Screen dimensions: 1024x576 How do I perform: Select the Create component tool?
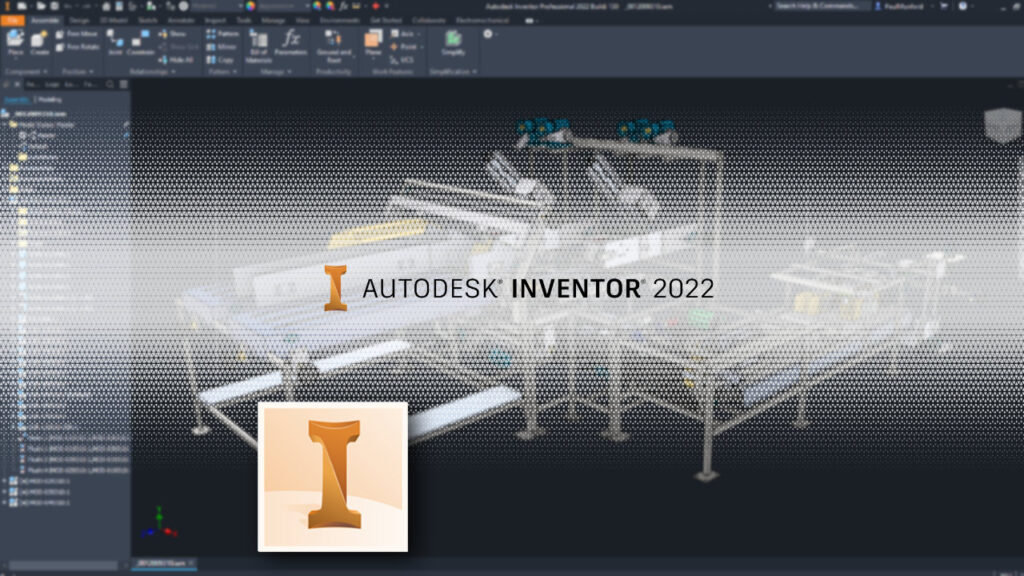39,44
